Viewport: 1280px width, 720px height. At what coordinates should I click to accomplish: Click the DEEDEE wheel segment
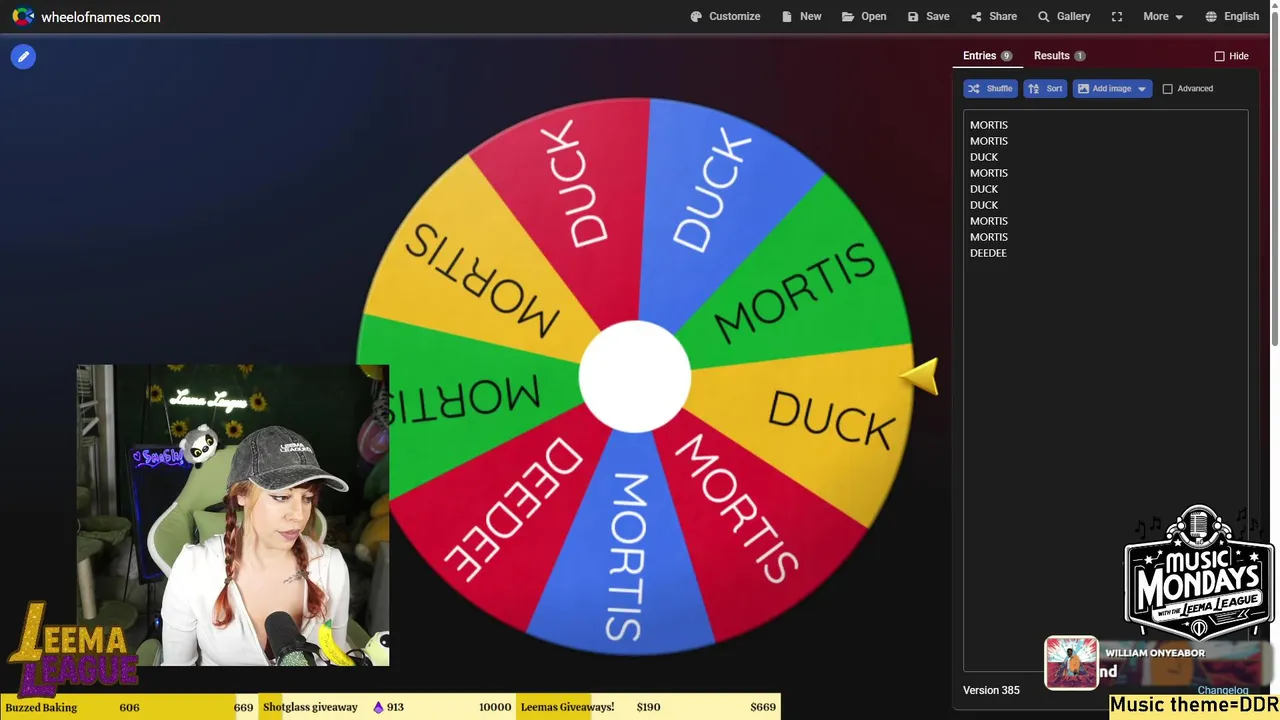click(x=510, y=510)
